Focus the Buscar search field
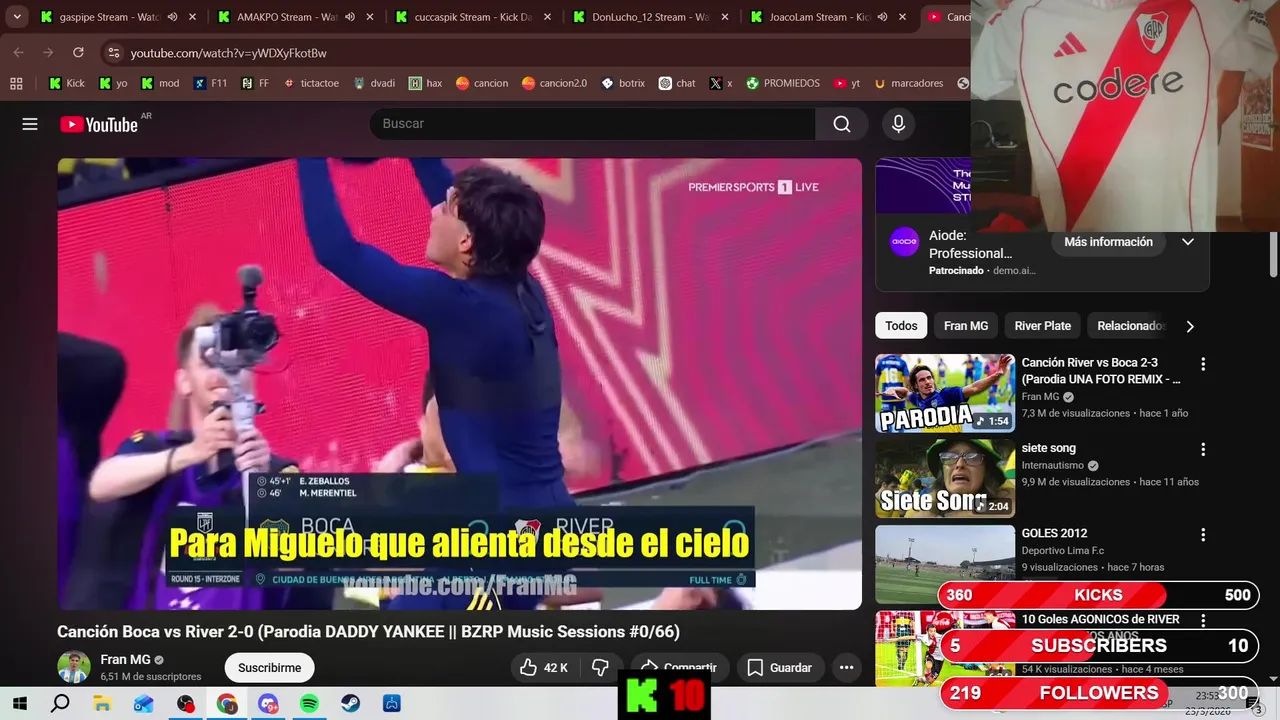Image resolution: width=1280 pixels, height=720 pixels. click(x=593, y=124)
